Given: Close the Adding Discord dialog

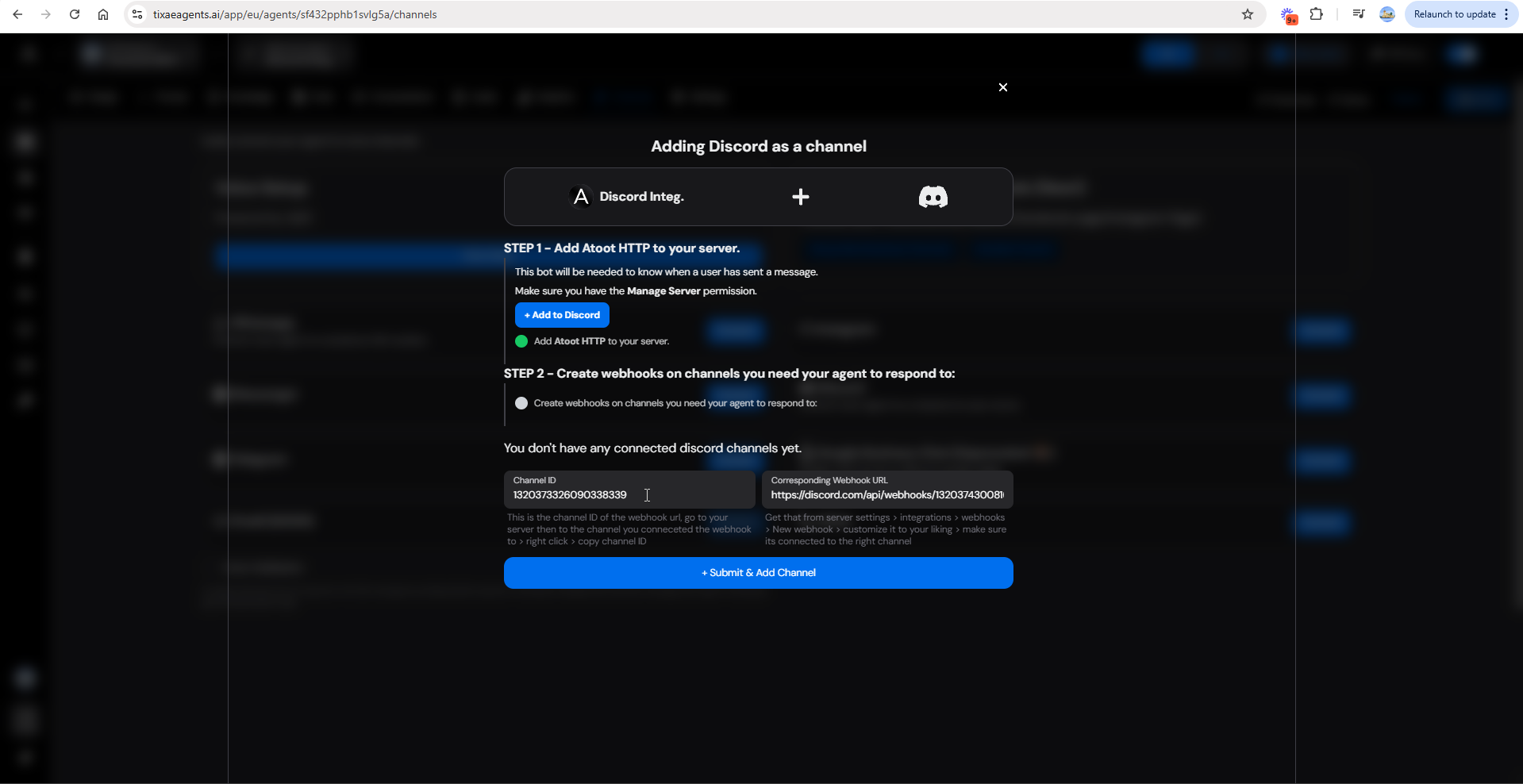Looking at the screenshot, I should 1002,87.
